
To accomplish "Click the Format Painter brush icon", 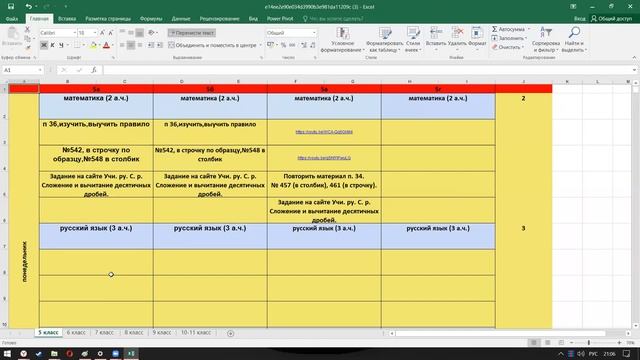I will (27, 47).
